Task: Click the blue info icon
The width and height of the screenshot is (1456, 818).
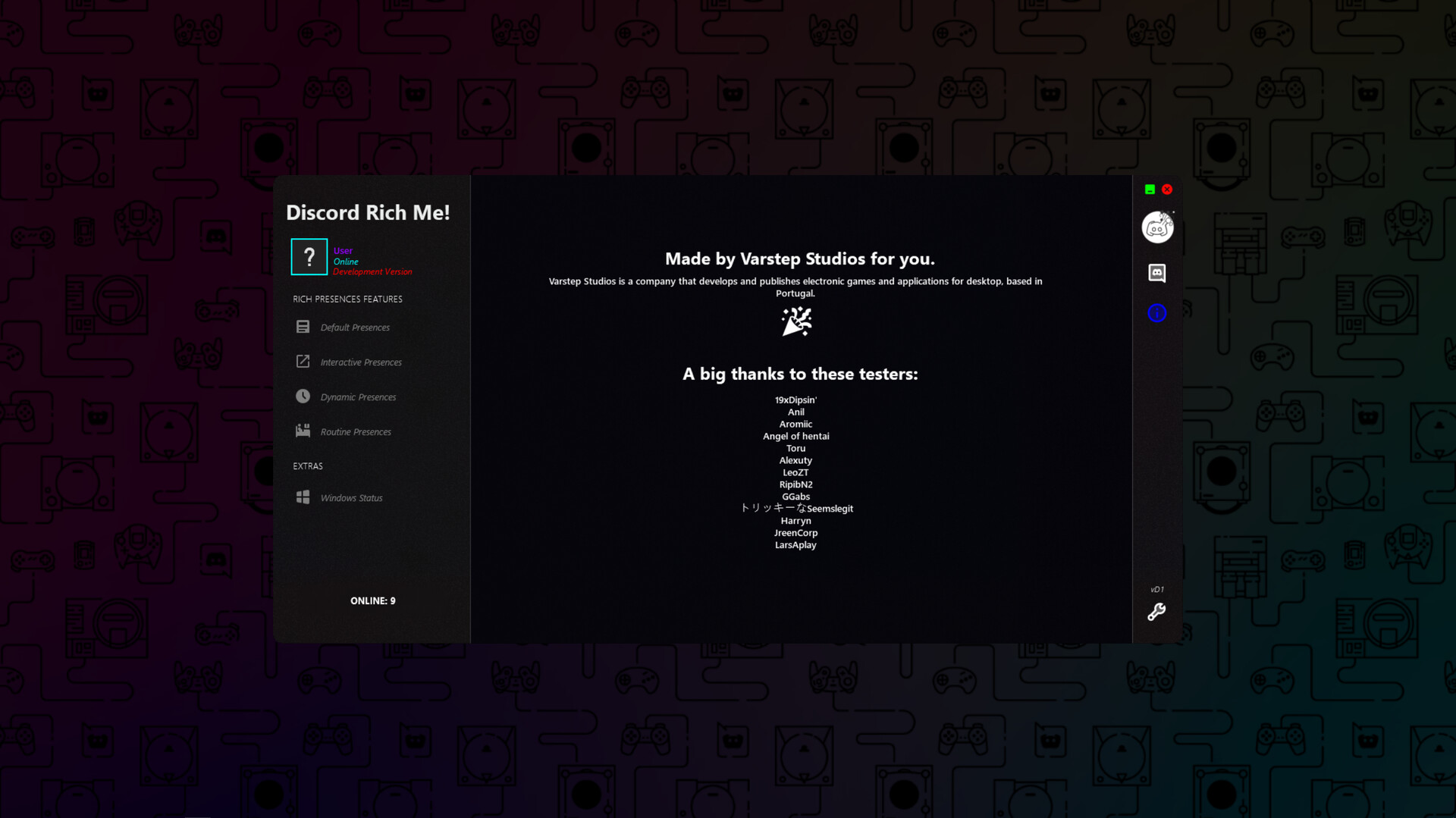Action: (1157, 313)
